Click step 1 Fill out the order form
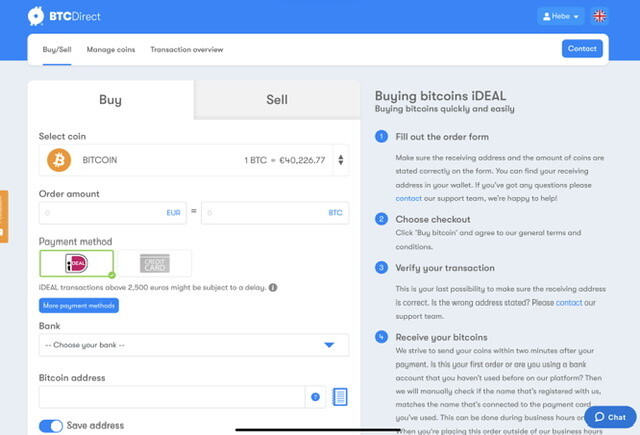Image resolution: width=640 pixels, height=435 pixels. (442, 137)
